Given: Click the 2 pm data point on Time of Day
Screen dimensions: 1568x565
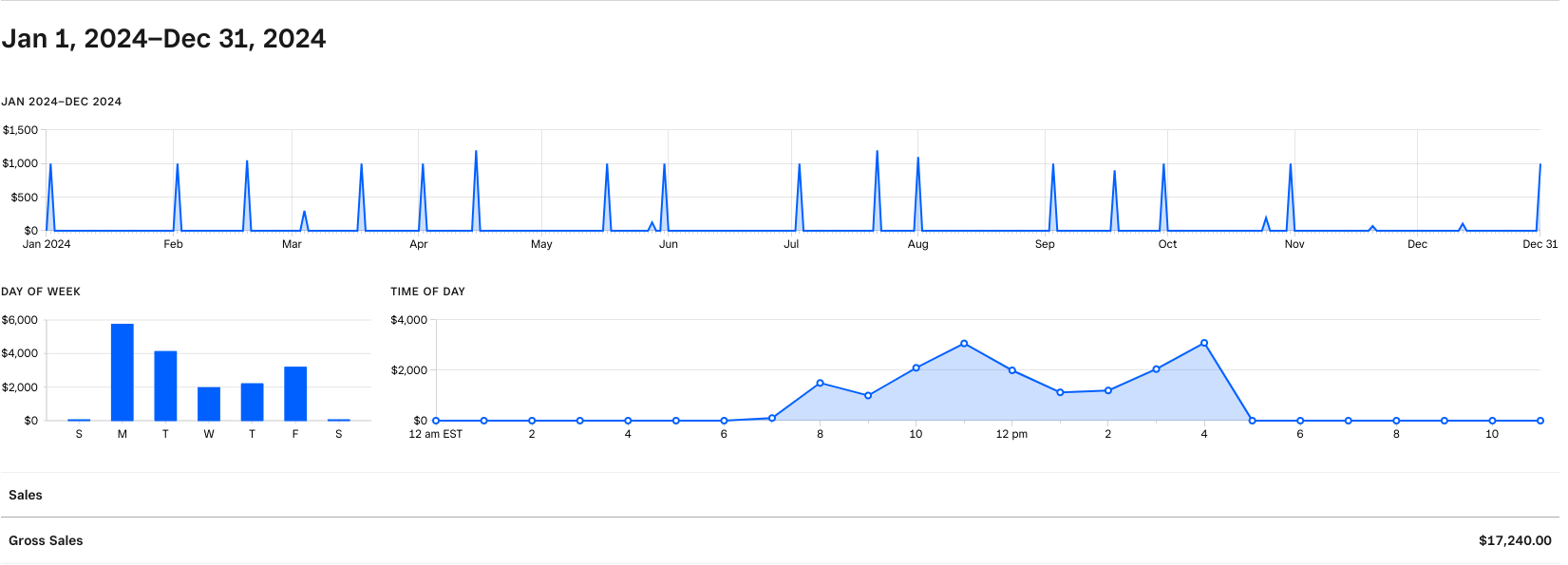Looking at the screenshot, I should (x=1107, y=390).
